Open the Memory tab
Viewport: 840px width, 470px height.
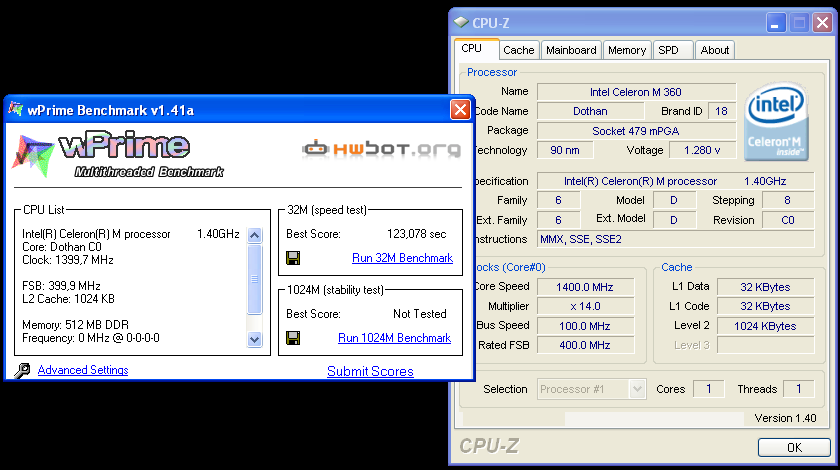(x=627, y=50)
